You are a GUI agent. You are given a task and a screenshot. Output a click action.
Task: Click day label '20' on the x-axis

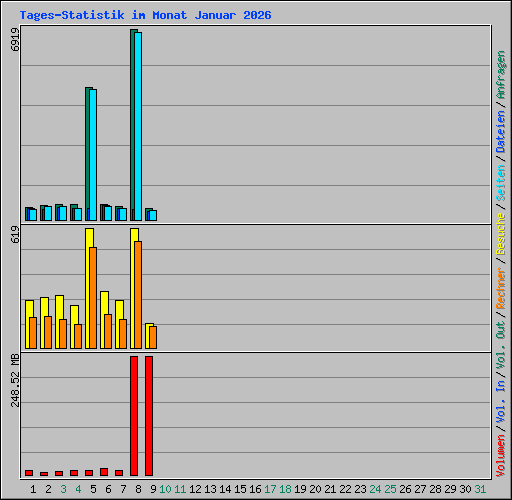tap(315, 489)
